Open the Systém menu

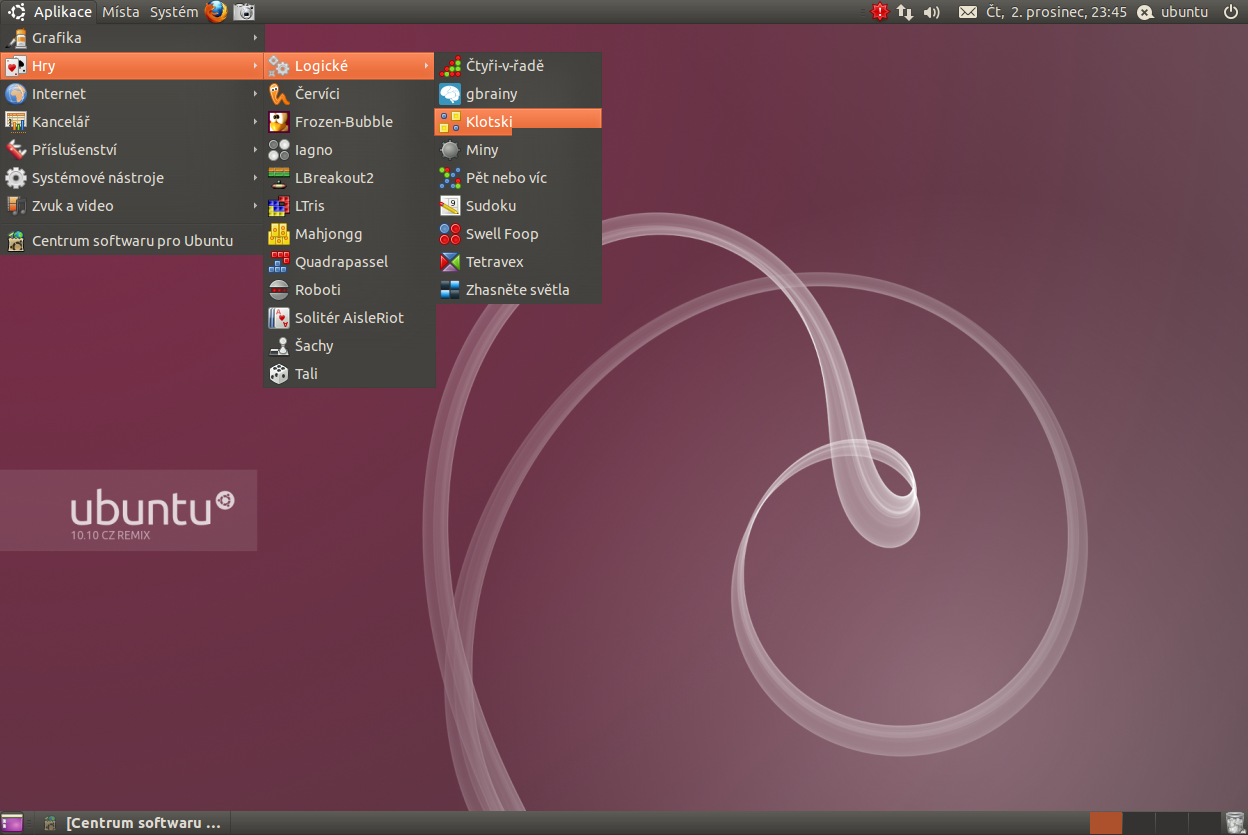[174, 12]
